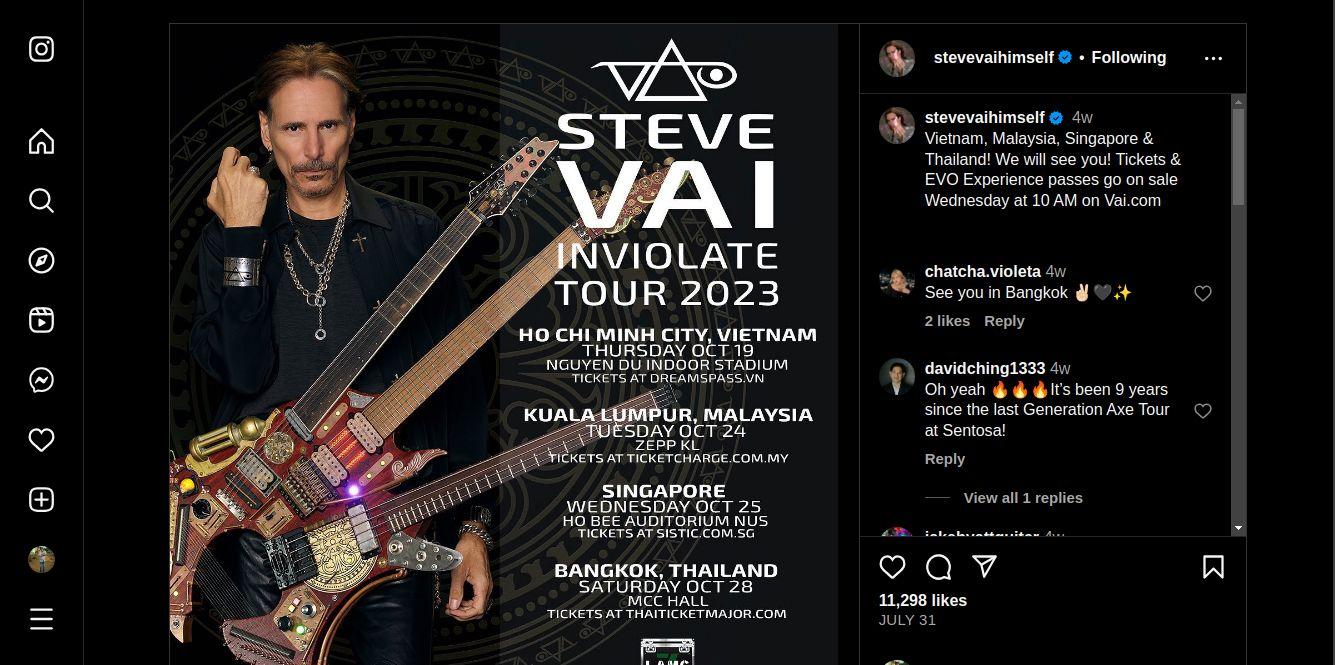Screen dimensions: 1335x665
Task: Like davidching1333's comment
Action: click(1203, 411)
